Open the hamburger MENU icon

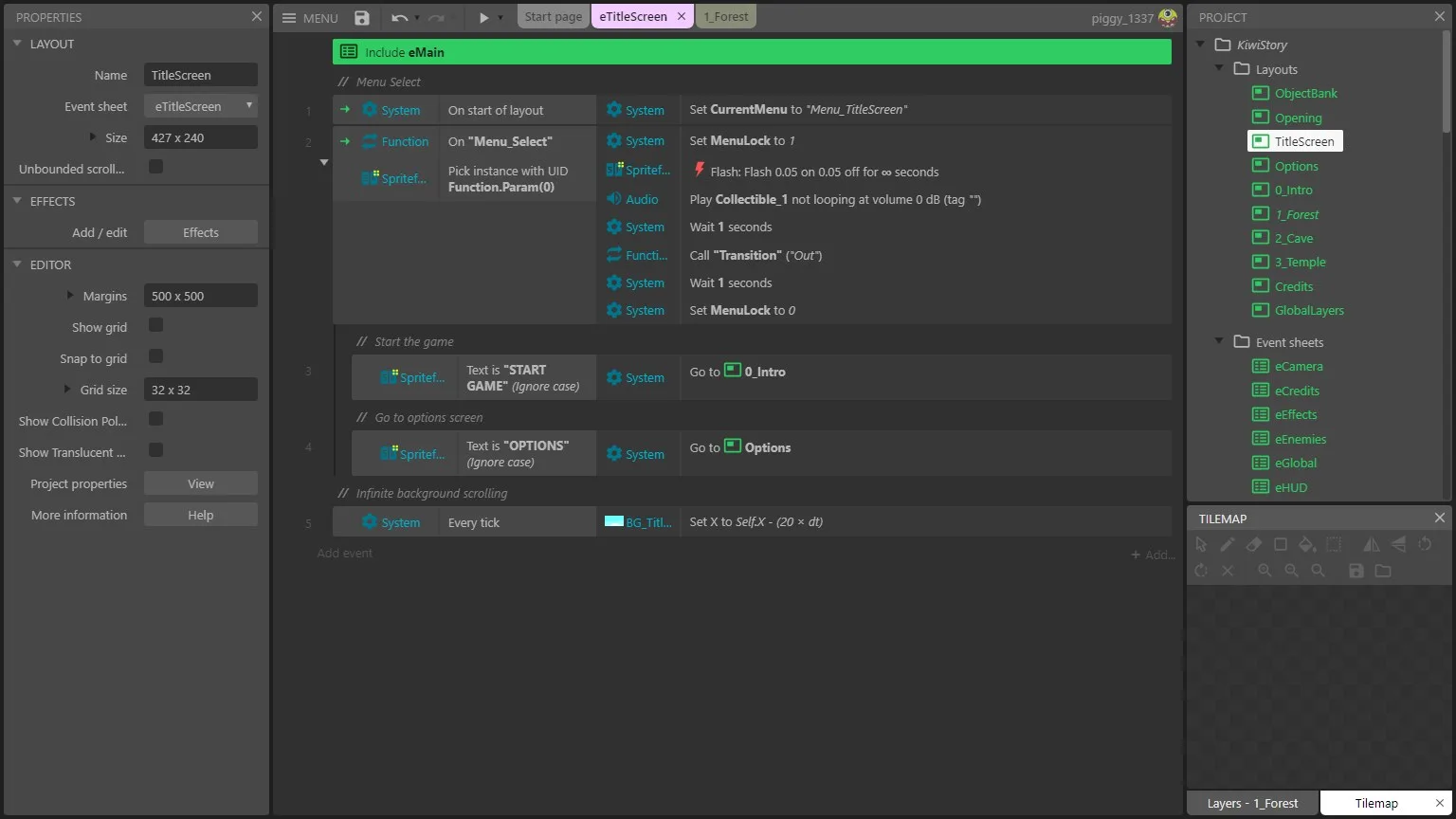289,18
